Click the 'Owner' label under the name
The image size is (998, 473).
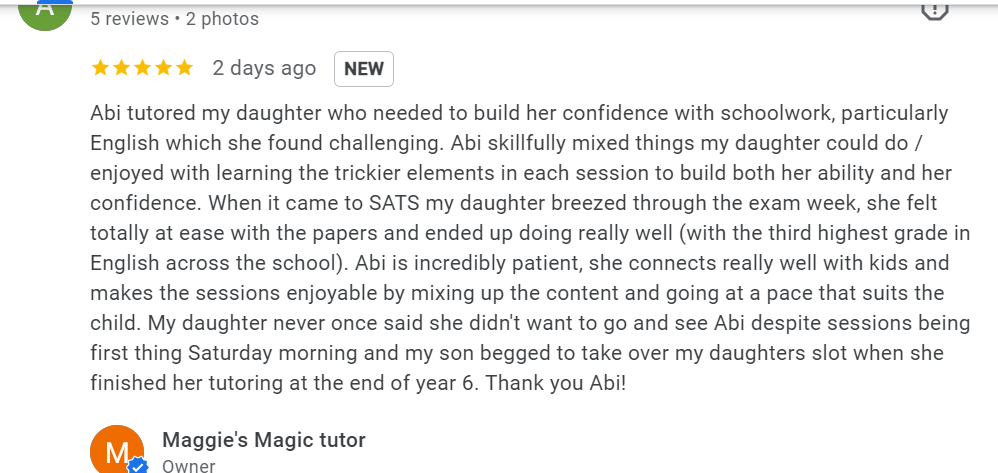coord(188,466)
